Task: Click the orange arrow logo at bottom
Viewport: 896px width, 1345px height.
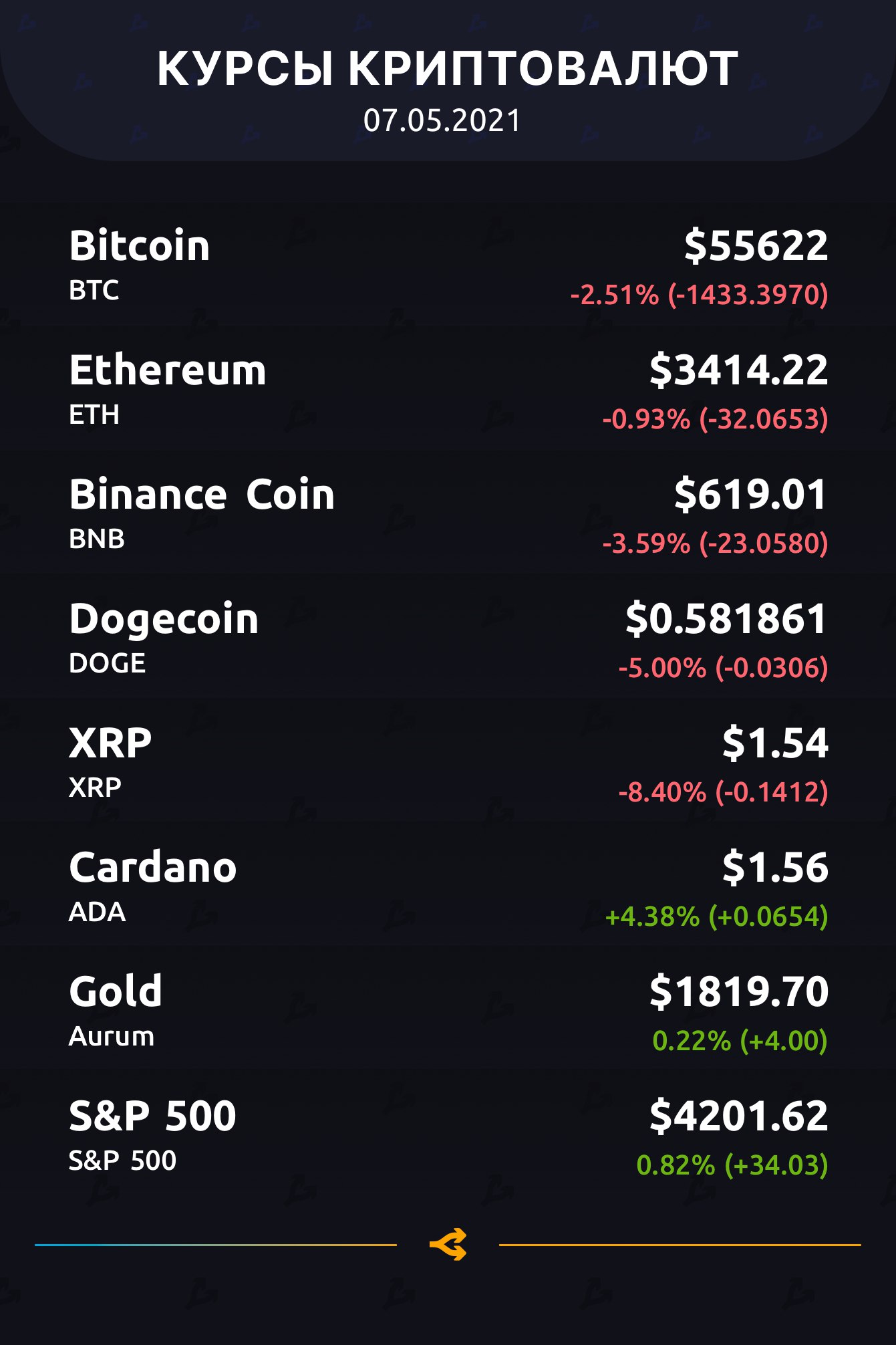Action: [448, 1245]
